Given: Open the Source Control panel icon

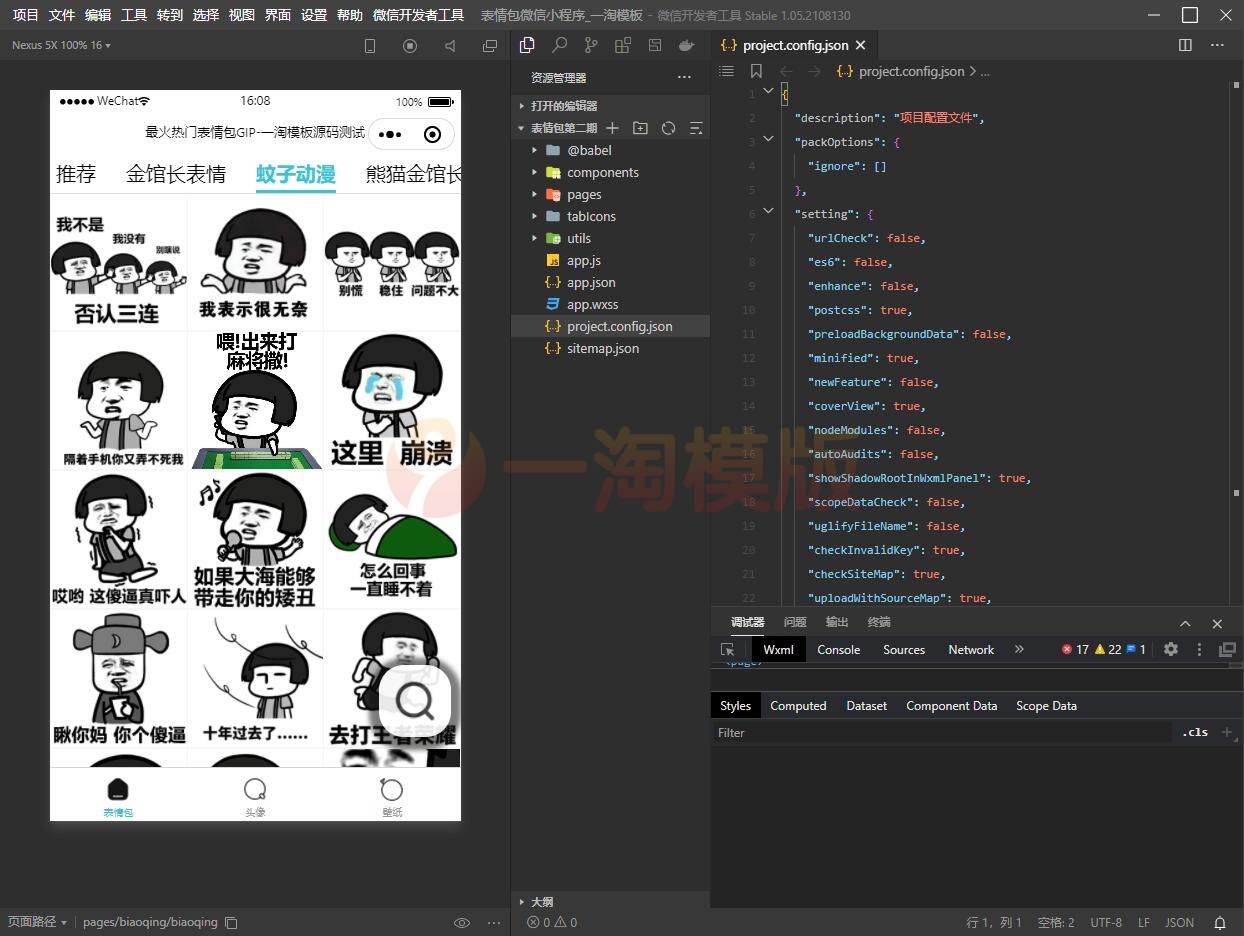Looking at the screenshot, I should point(591,45).
